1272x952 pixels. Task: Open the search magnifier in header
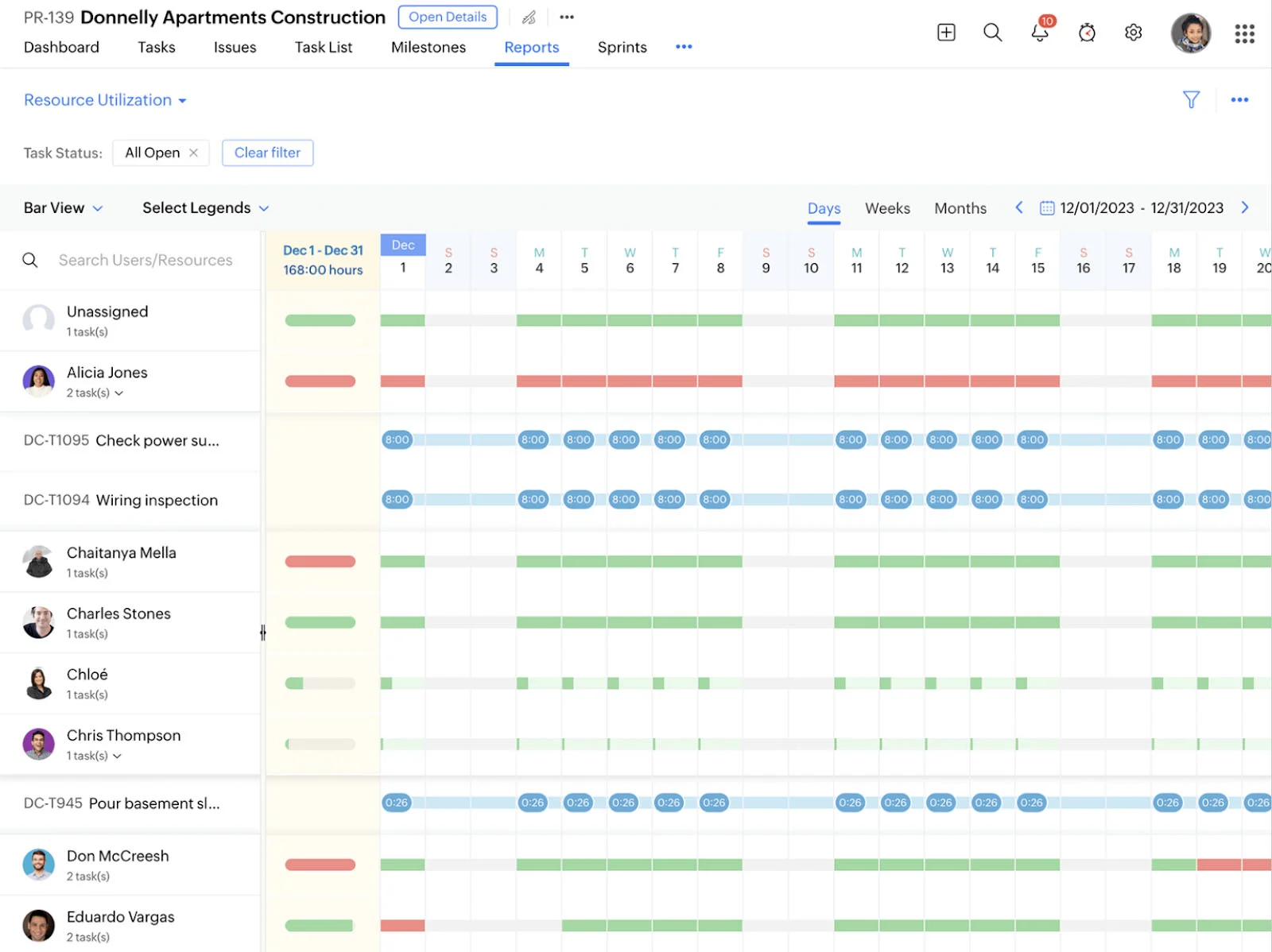(x=992, y=33)
